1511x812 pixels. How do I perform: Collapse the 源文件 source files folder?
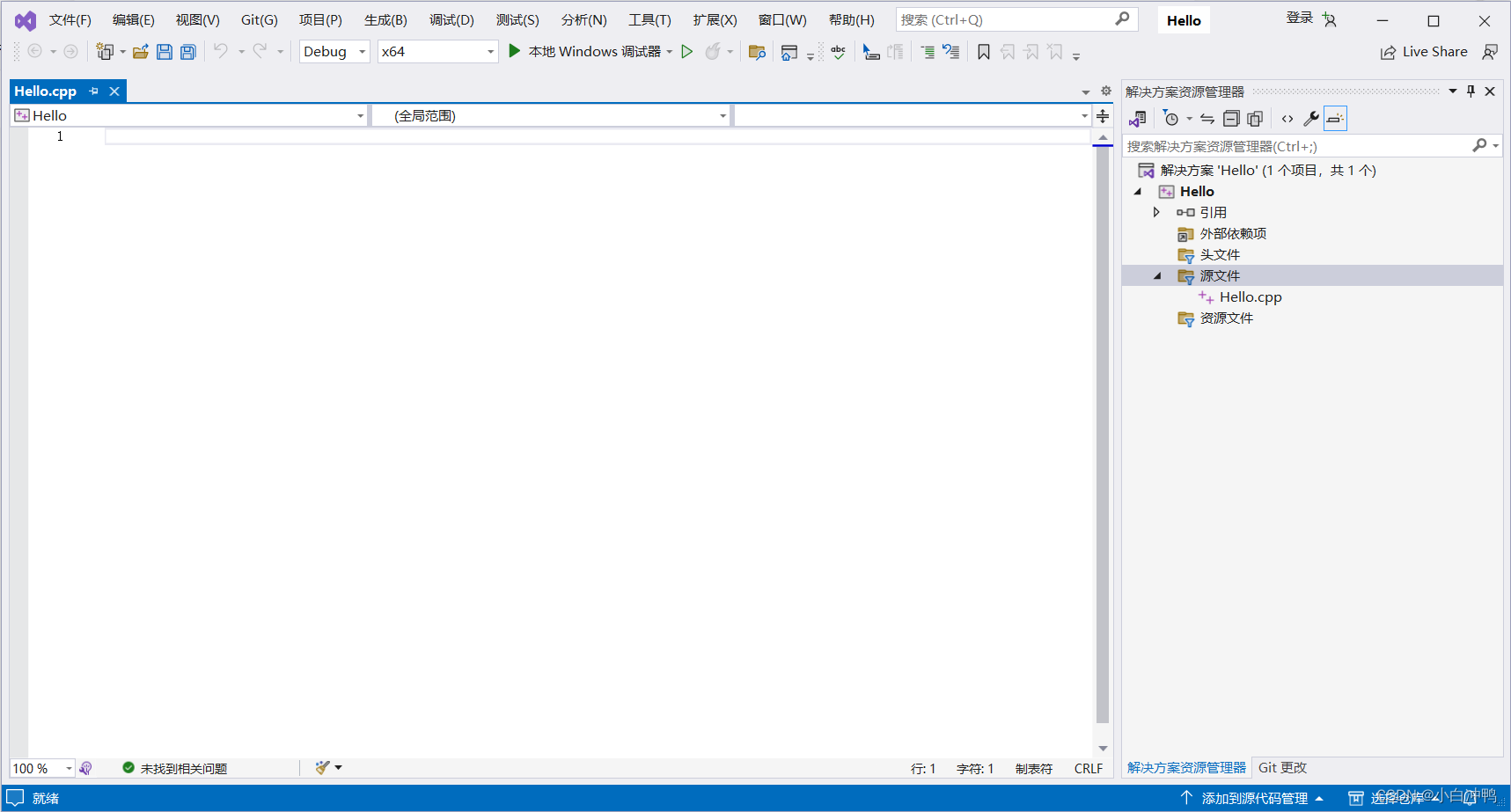tap(1157, 275)
